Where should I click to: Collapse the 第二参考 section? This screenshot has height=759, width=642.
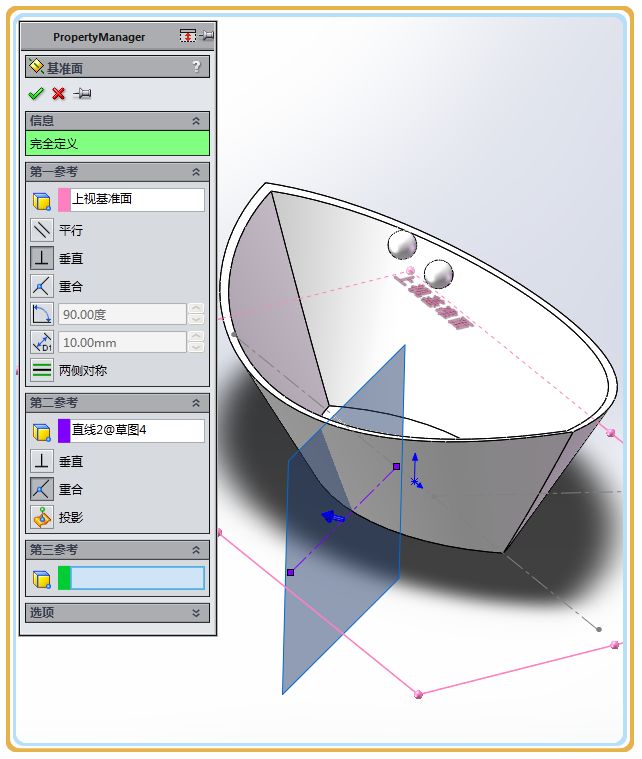pos(196,403)
